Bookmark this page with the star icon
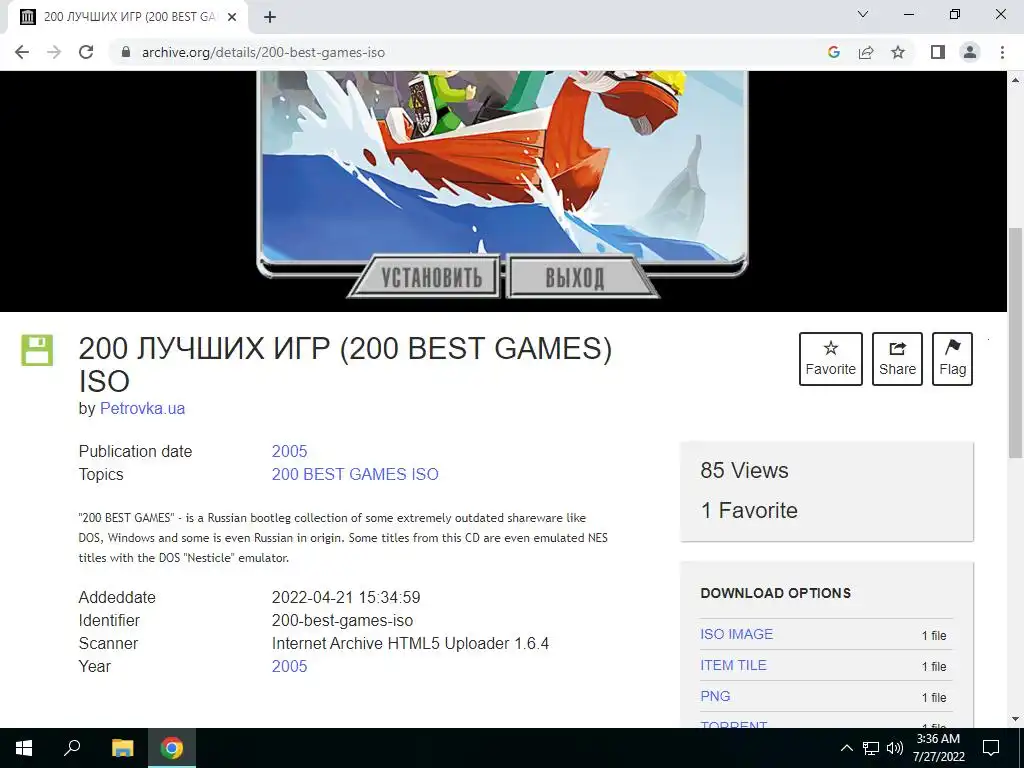The height and width of the screenshot is (768, 1024). tap(898, 52)
